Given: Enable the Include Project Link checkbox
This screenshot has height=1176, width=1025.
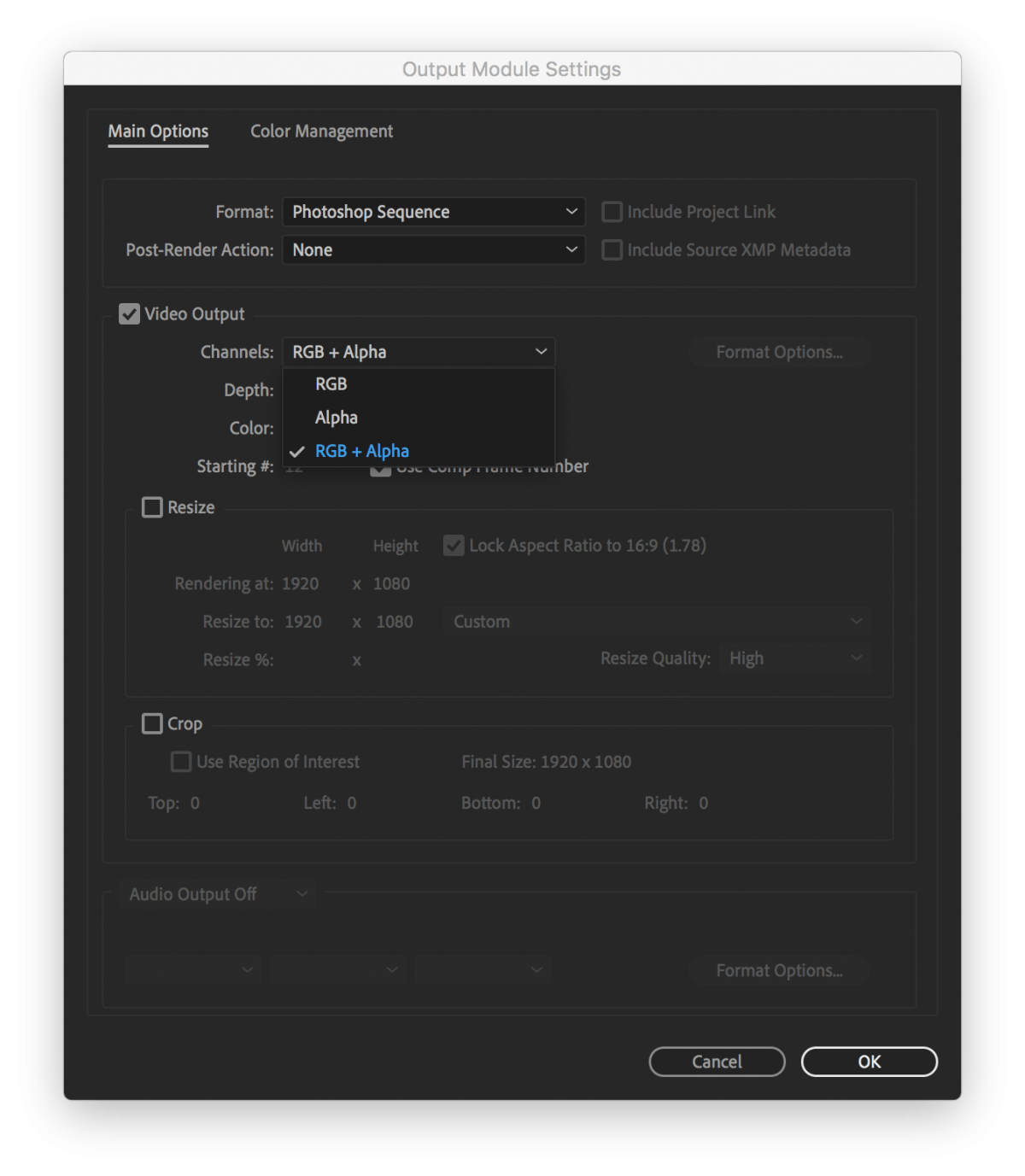Looking at the screenshot, I should pyautogui.click(x=612, y=211).
